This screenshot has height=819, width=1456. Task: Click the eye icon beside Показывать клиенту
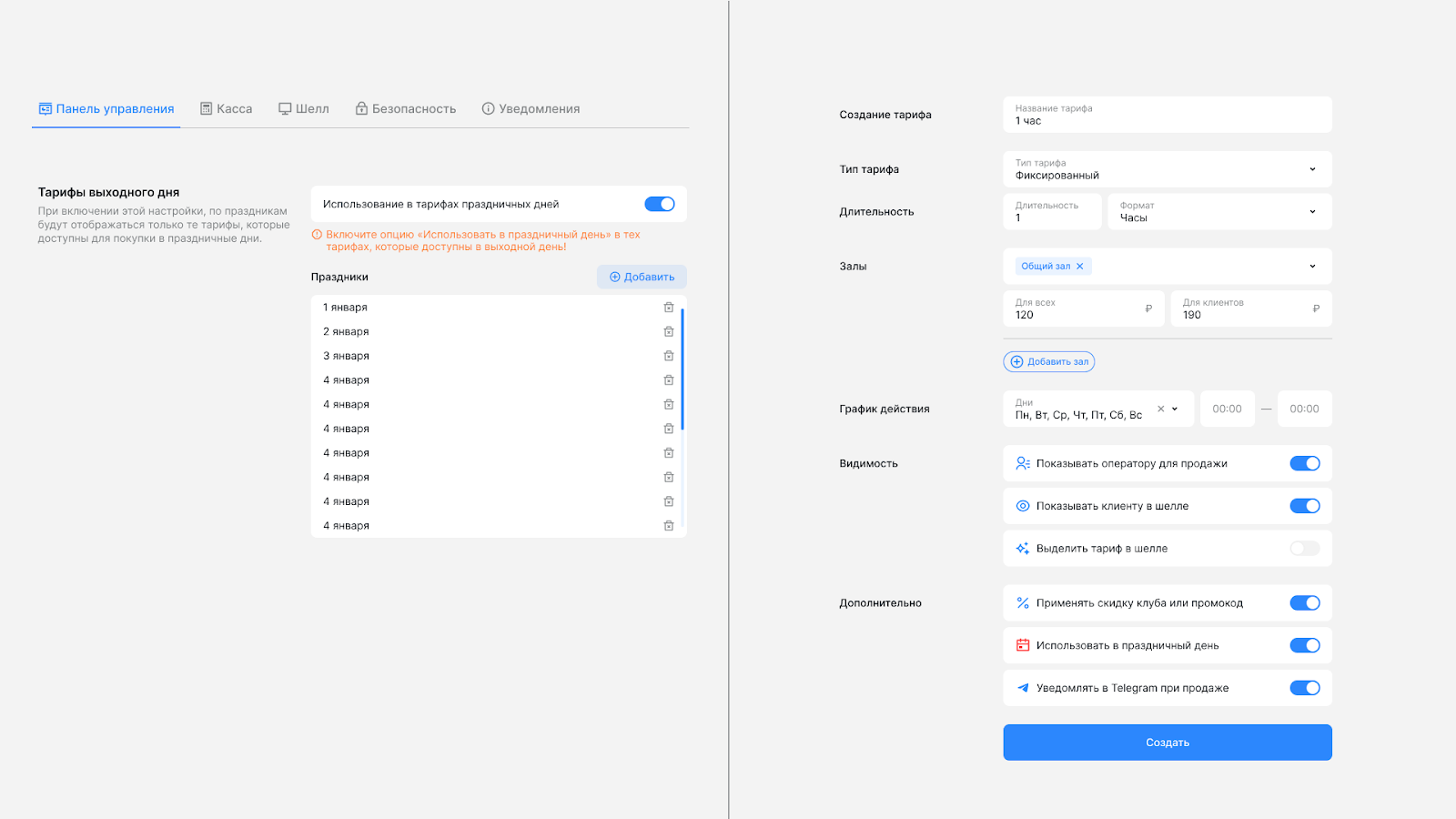(1023, 506)
